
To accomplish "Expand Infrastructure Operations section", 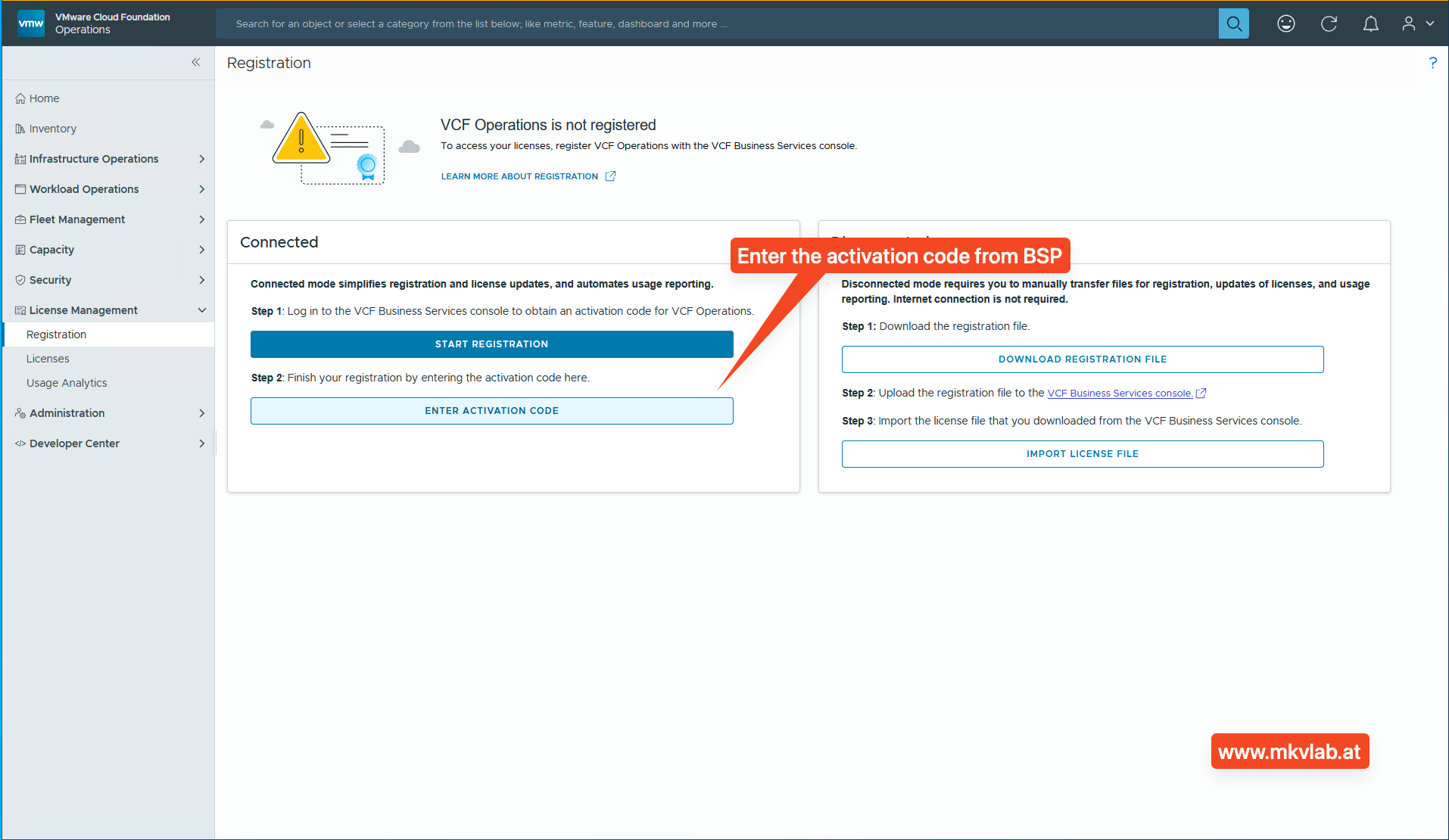I will click(x=94, y=159).
